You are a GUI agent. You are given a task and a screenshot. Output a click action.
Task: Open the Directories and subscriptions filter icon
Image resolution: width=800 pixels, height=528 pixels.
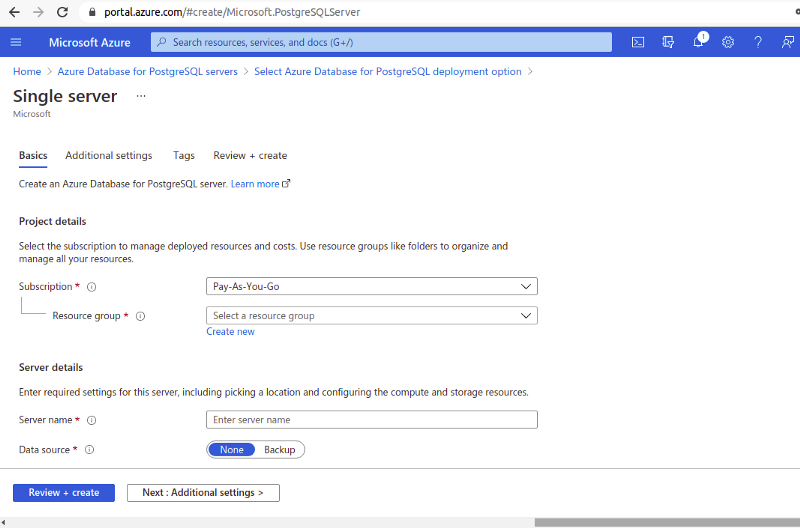(x=668, y=42)
